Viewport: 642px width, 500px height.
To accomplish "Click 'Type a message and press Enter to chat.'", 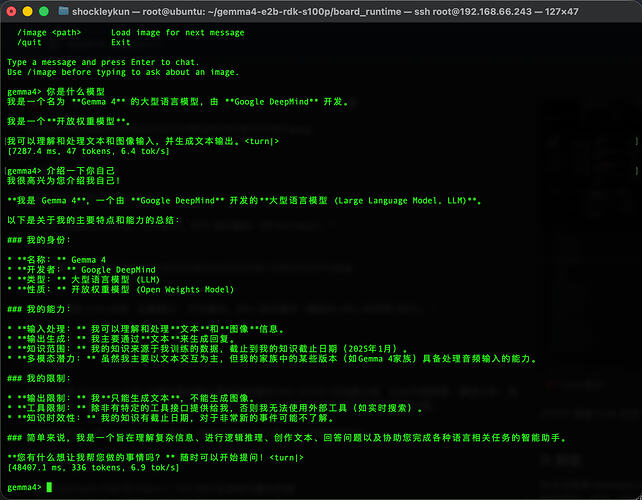I will (x=103, y=62).
